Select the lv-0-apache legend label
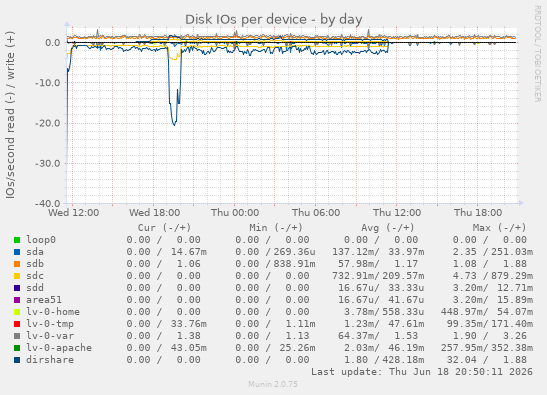 click(x=59, y=348)
